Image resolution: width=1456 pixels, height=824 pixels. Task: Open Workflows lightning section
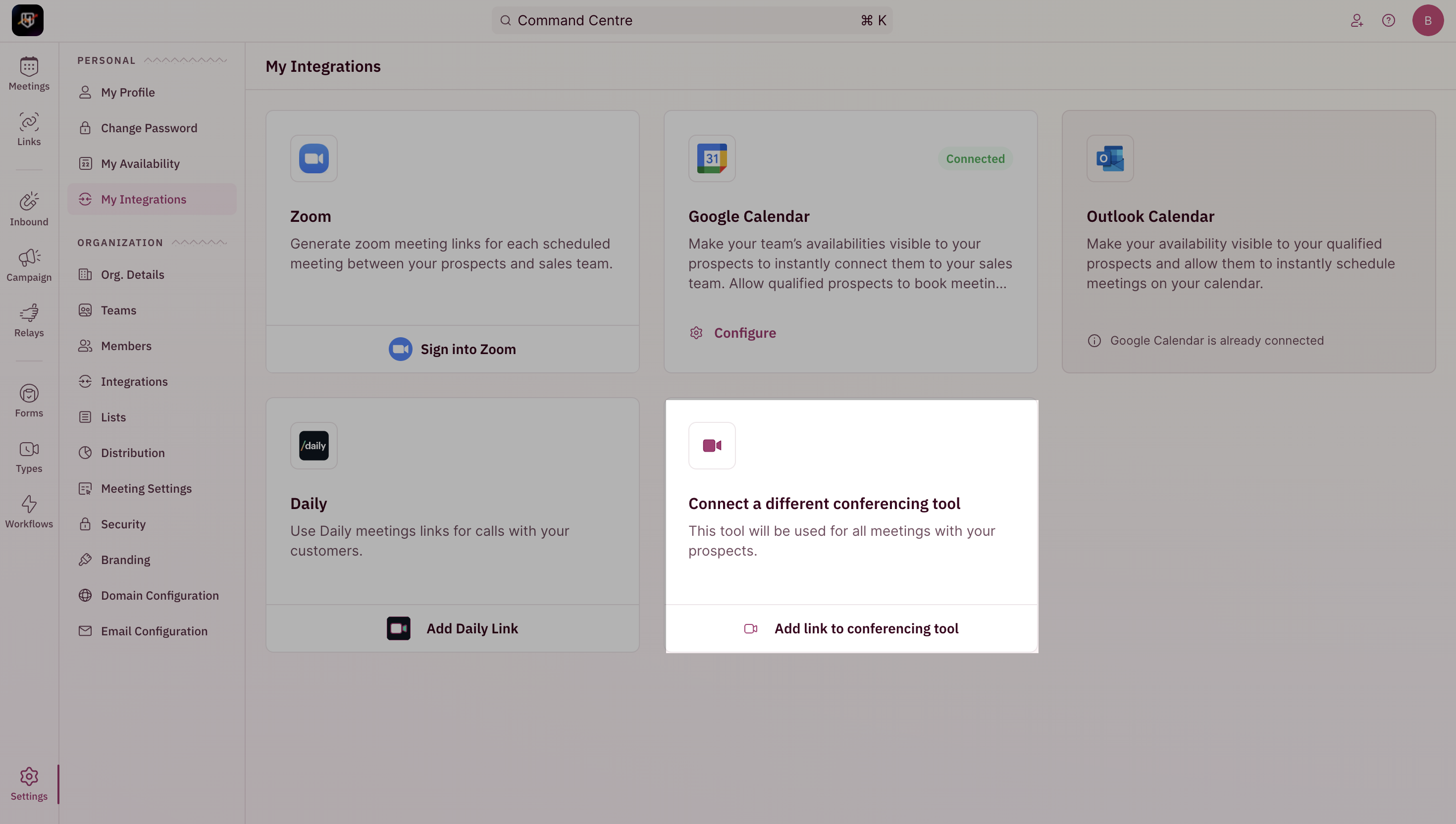[29, 512]
